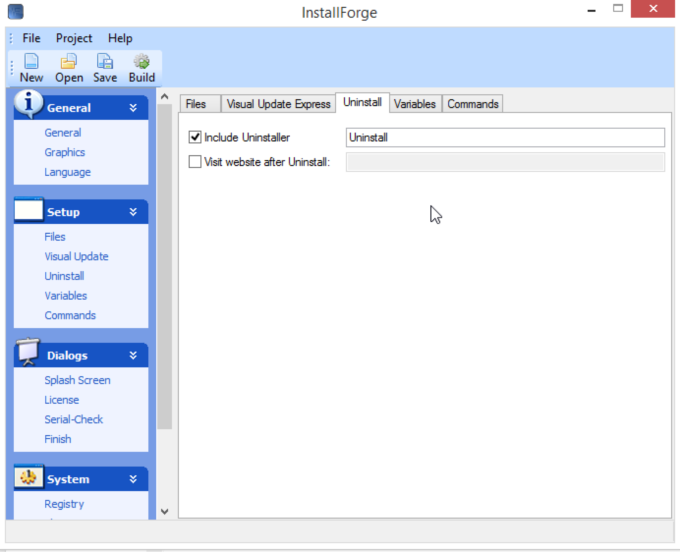Close the InstallForge window
680x552 pixels.
(653, 9)
